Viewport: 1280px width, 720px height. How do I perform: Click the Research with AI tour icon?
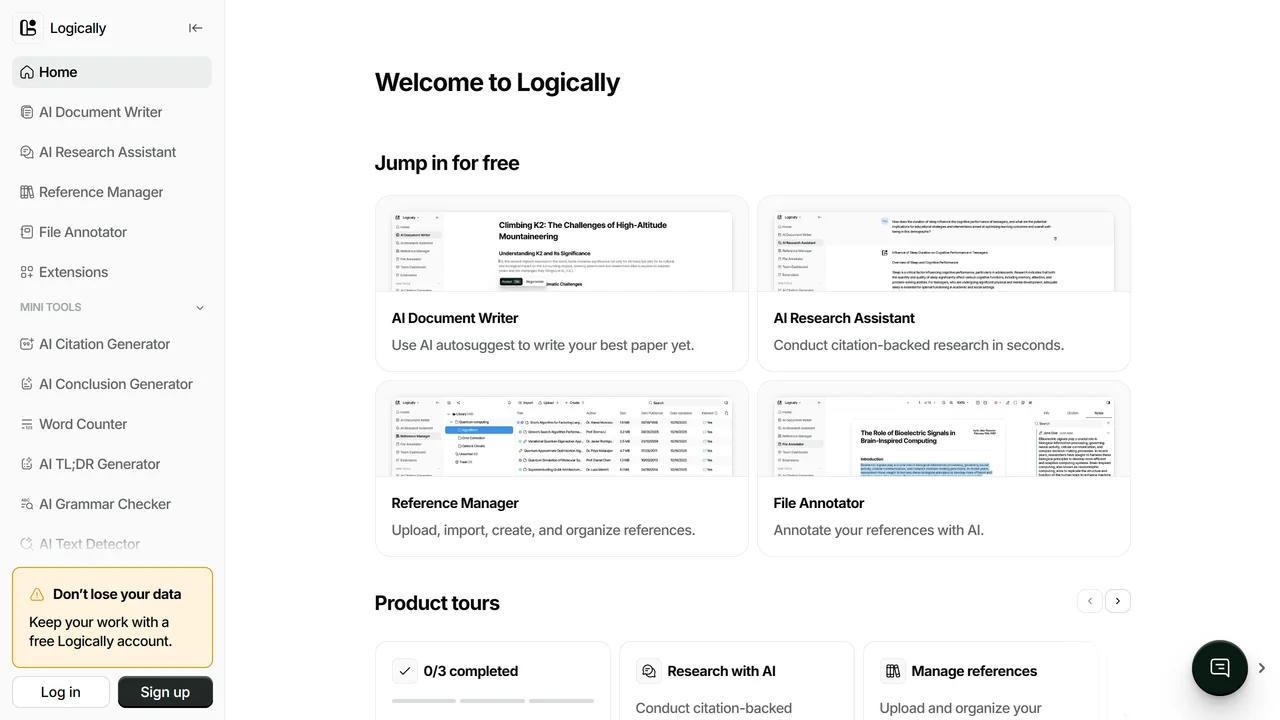648,671
